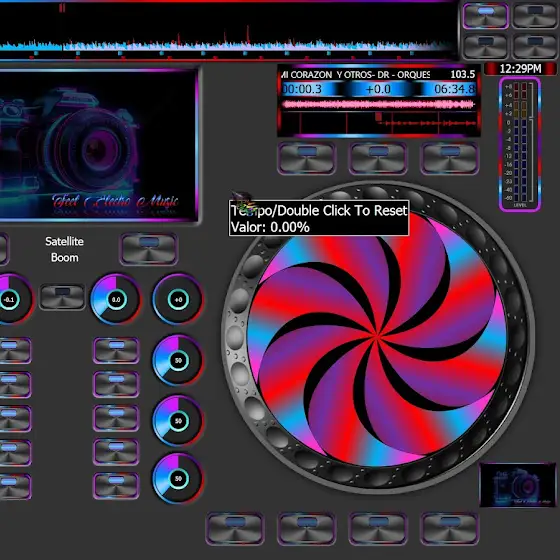This screenshot has height=560, width=560.
Task: Click the right button below the deck display
Action: (450, 158)
